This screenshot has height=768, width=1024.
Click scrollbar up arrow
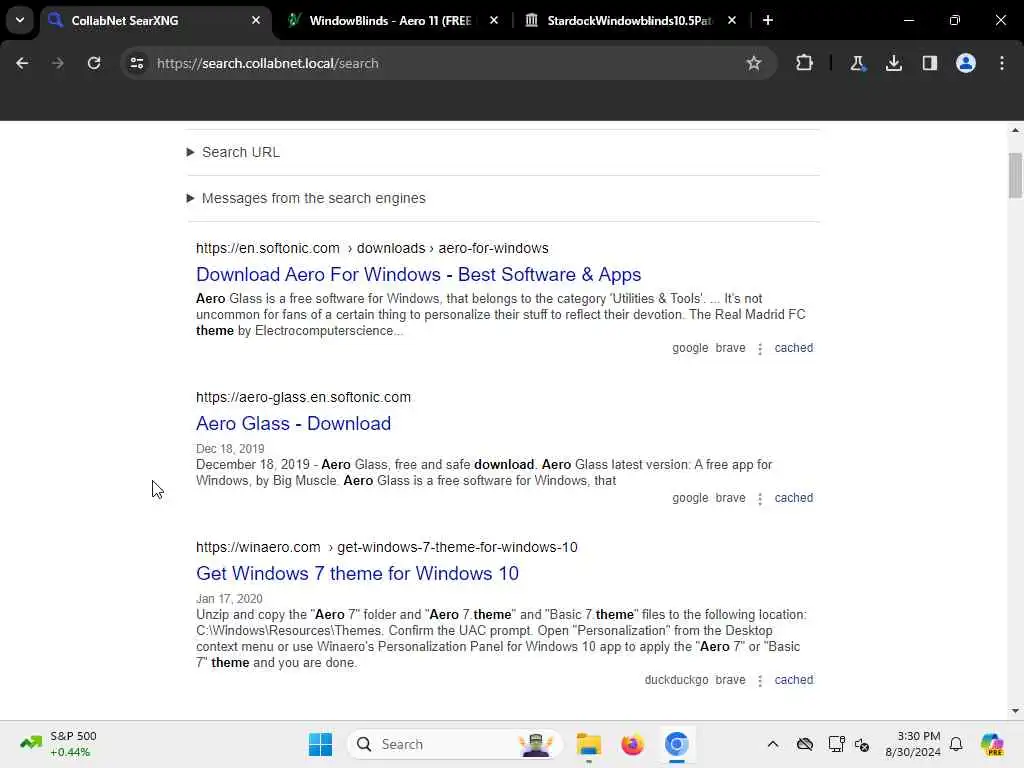click(1014, 131)
